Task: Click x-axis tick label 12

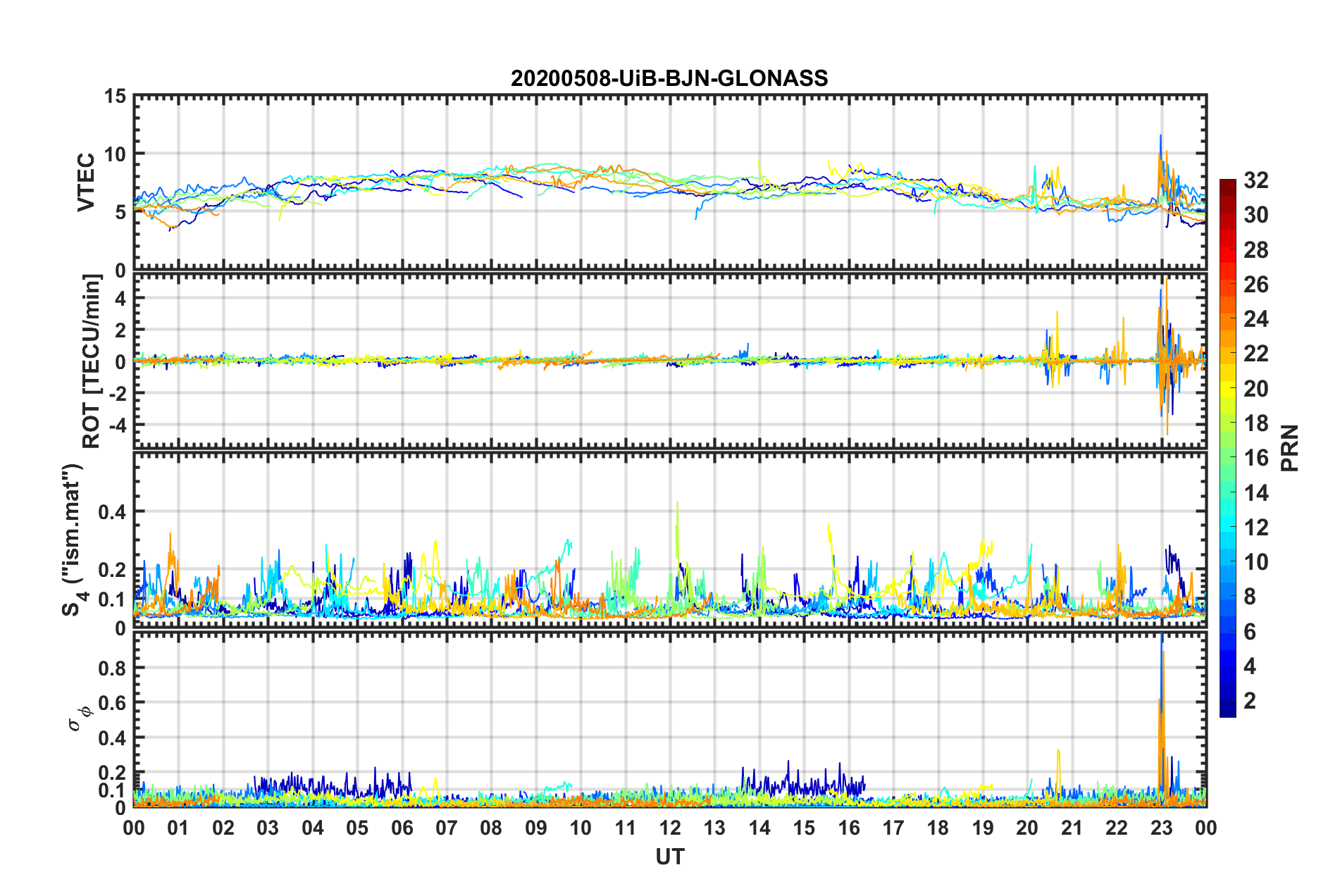Action: tap(670, 828)
